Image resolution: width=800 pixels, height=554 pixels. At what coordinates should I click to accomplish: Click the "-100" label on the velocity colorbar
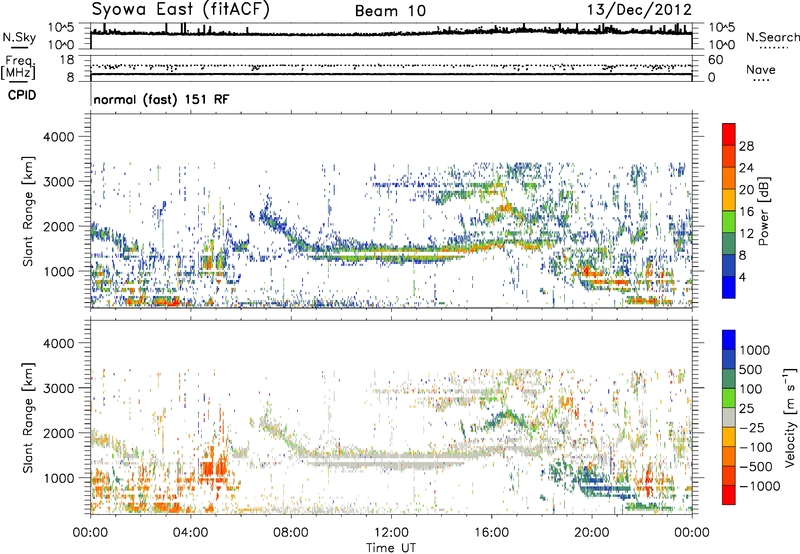point(756,447)
